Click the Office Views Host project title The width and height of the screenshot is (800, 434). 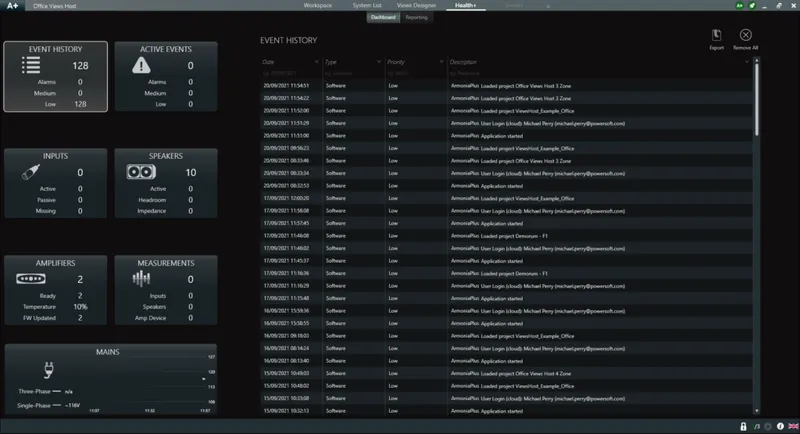[x=55, y=6]
